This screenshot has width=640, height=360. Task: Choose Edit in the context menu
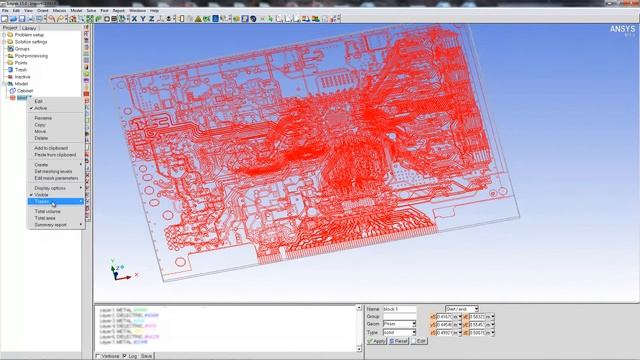pyautogui.click(x=38, y=101)
